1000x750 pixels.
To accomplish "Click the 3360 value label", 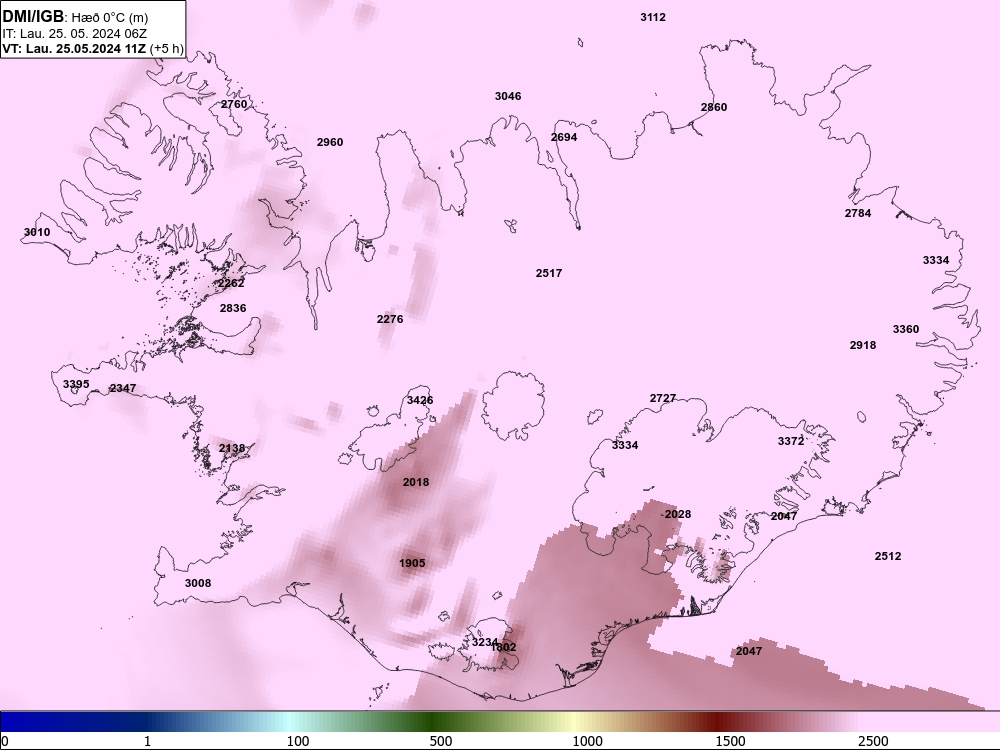I will 906,329.
